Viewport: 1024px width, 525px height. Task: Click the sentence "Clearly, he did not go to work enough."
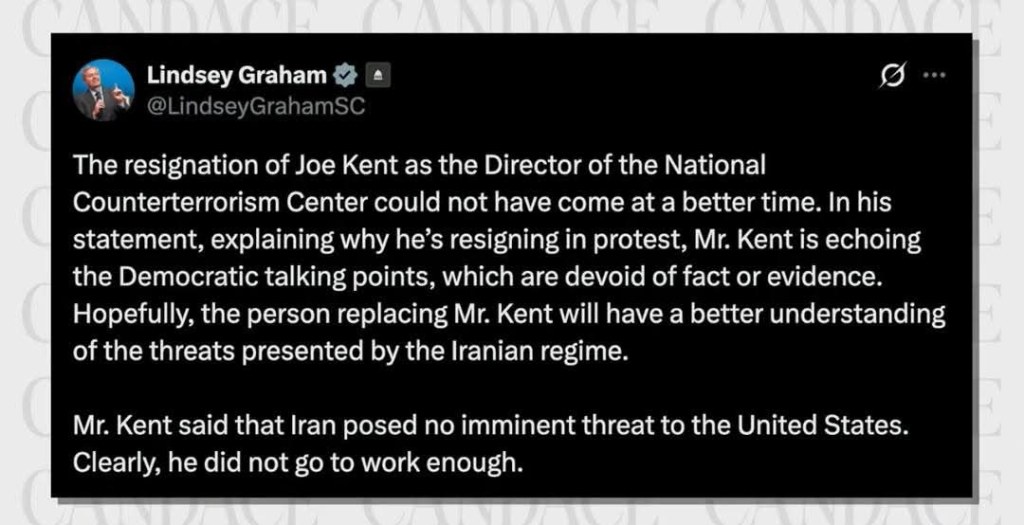pyautogui.click(x=298, y=464)
